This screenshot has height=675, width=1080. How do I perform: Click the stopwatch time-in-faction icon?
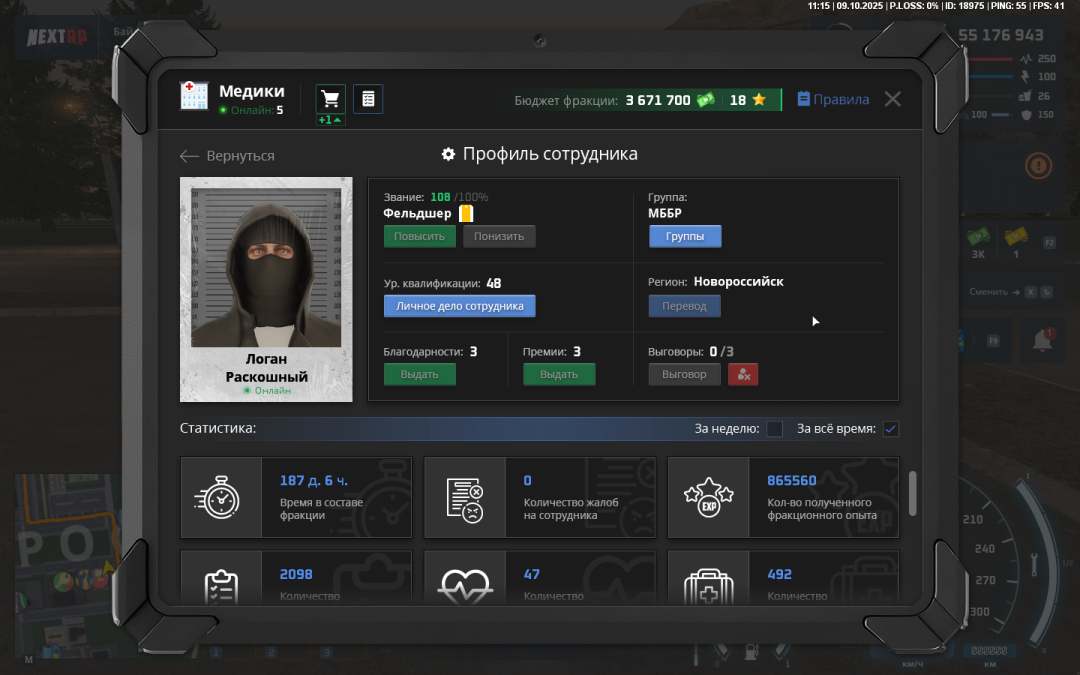click(x=221, y=497)
